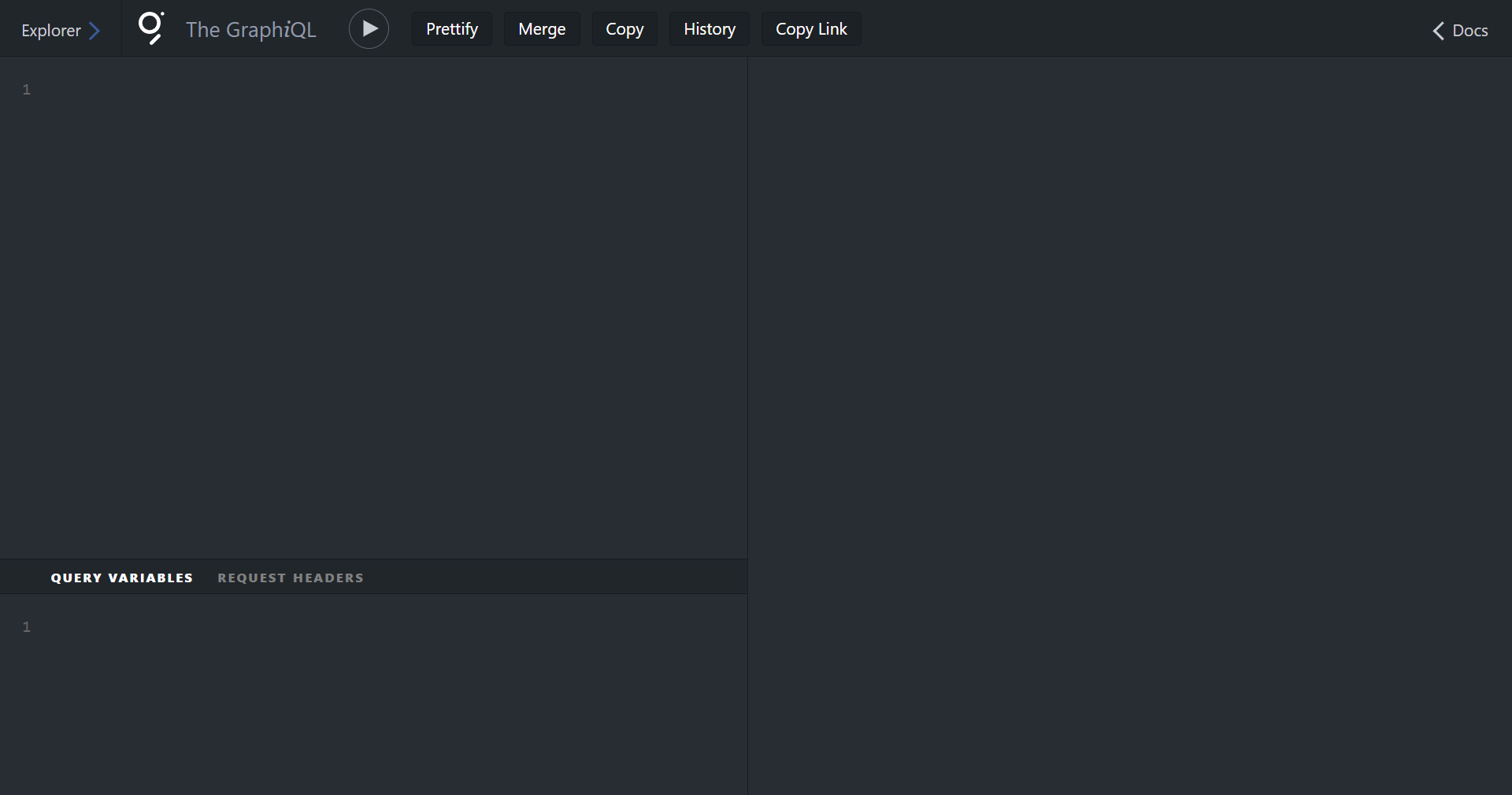Viewport: 1512px width, 795px height.
Task: Open the query History panel
Action: 709,29
